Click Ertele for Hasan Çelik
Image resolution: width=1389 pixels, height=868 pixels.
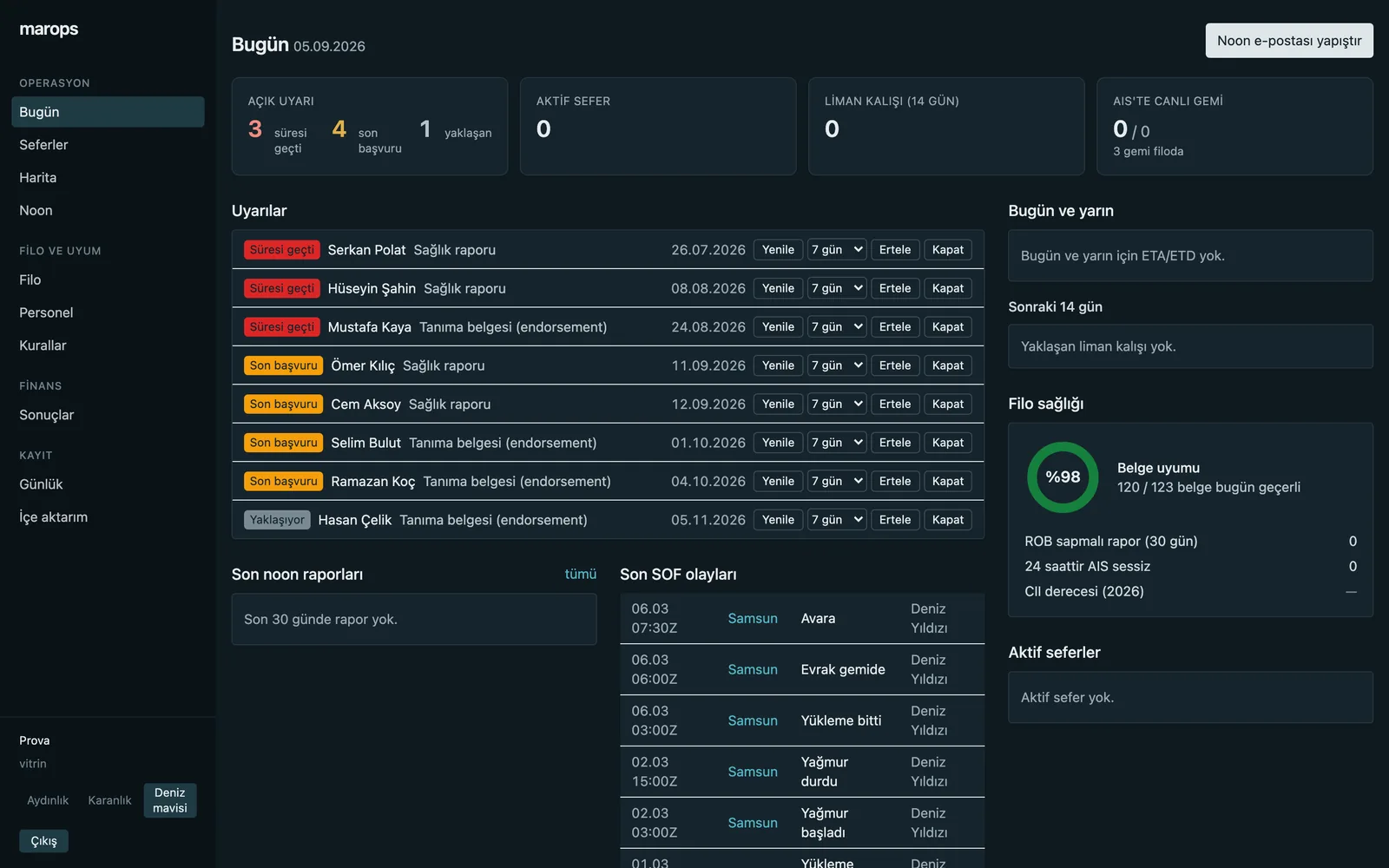(x=895, y=520)
